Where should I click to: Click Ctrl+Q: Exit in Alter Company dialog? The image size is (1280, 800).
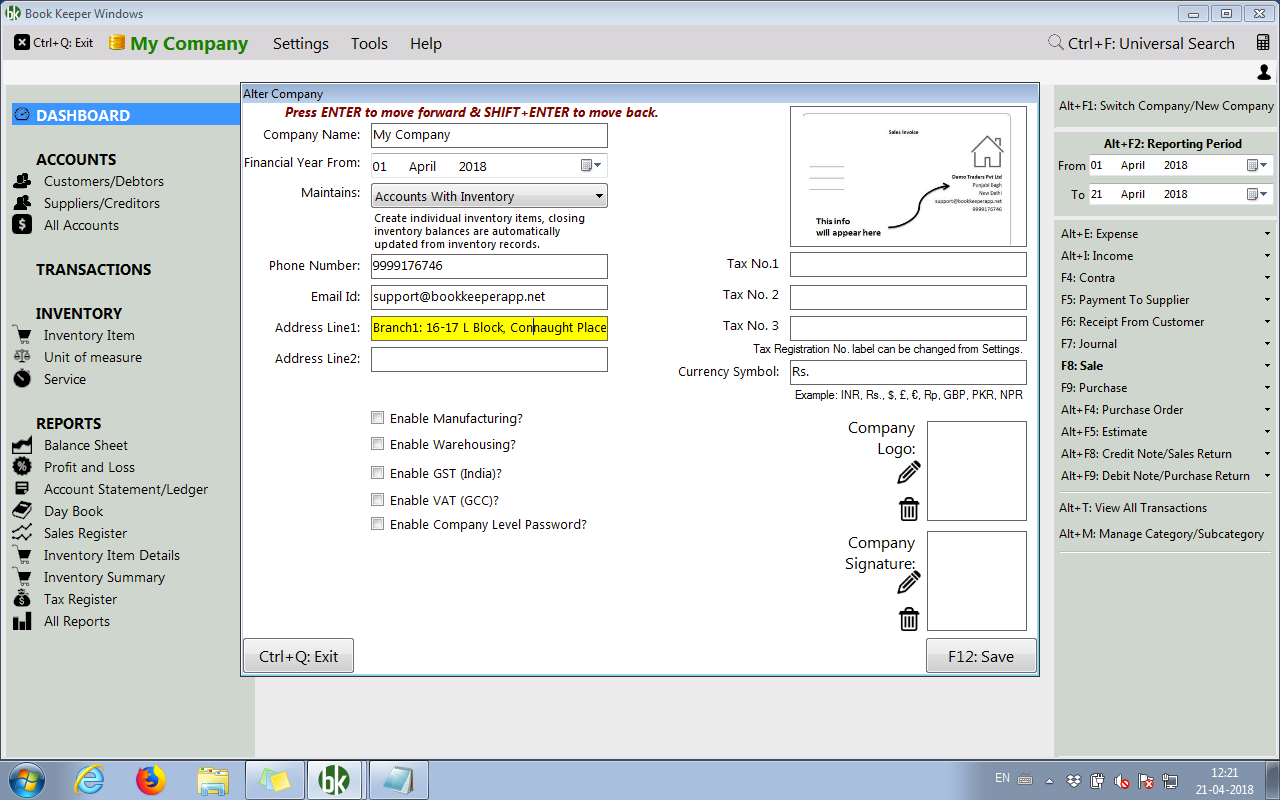[299, 656]
